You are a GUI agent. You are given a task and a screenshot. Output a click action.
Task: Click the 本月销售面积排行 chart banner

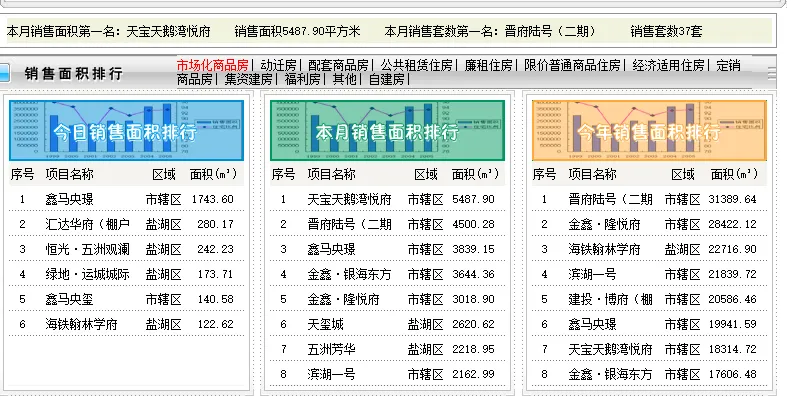coord(387,131)
